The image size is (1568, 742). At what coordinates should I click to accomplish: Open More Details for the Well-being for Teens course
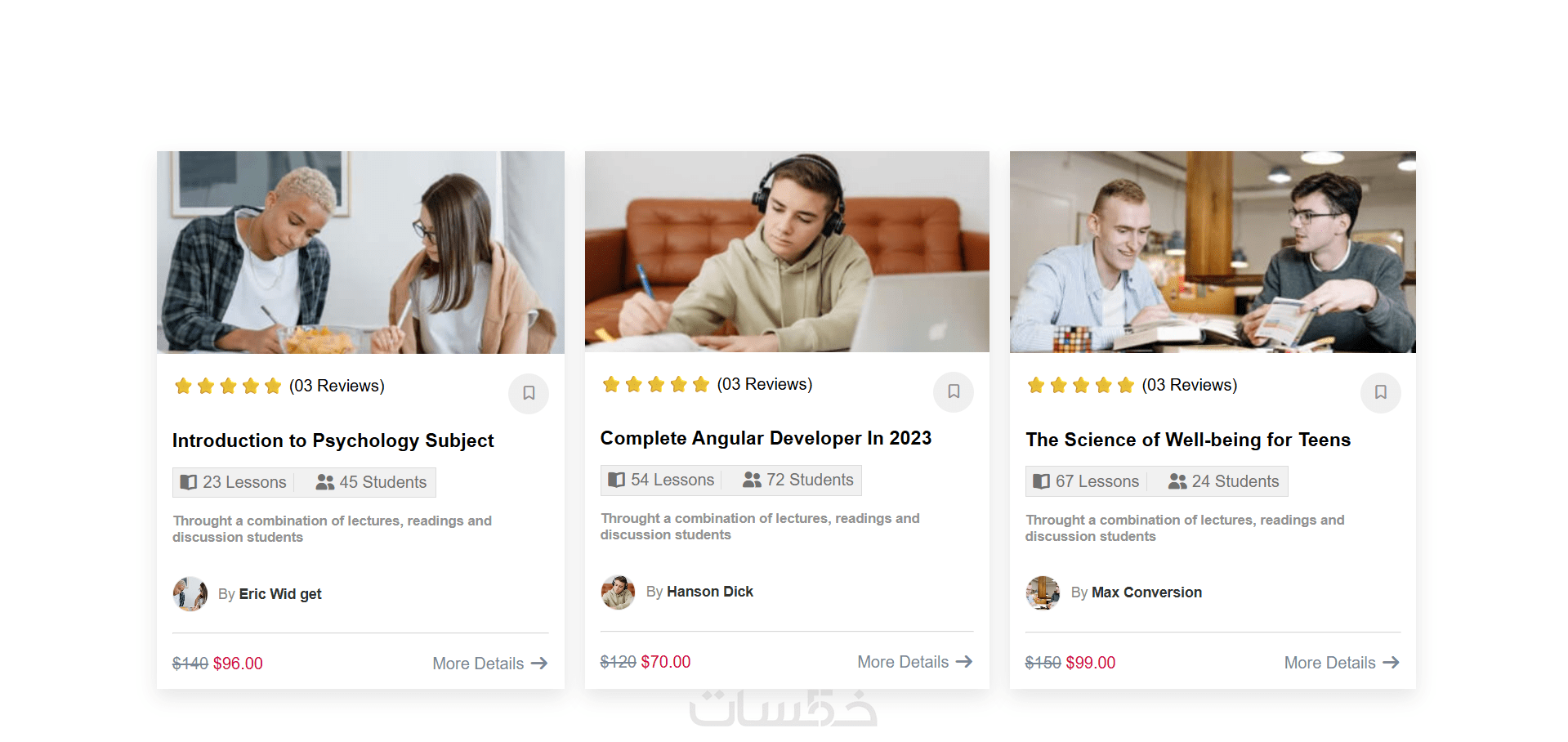click(1342, 663)
